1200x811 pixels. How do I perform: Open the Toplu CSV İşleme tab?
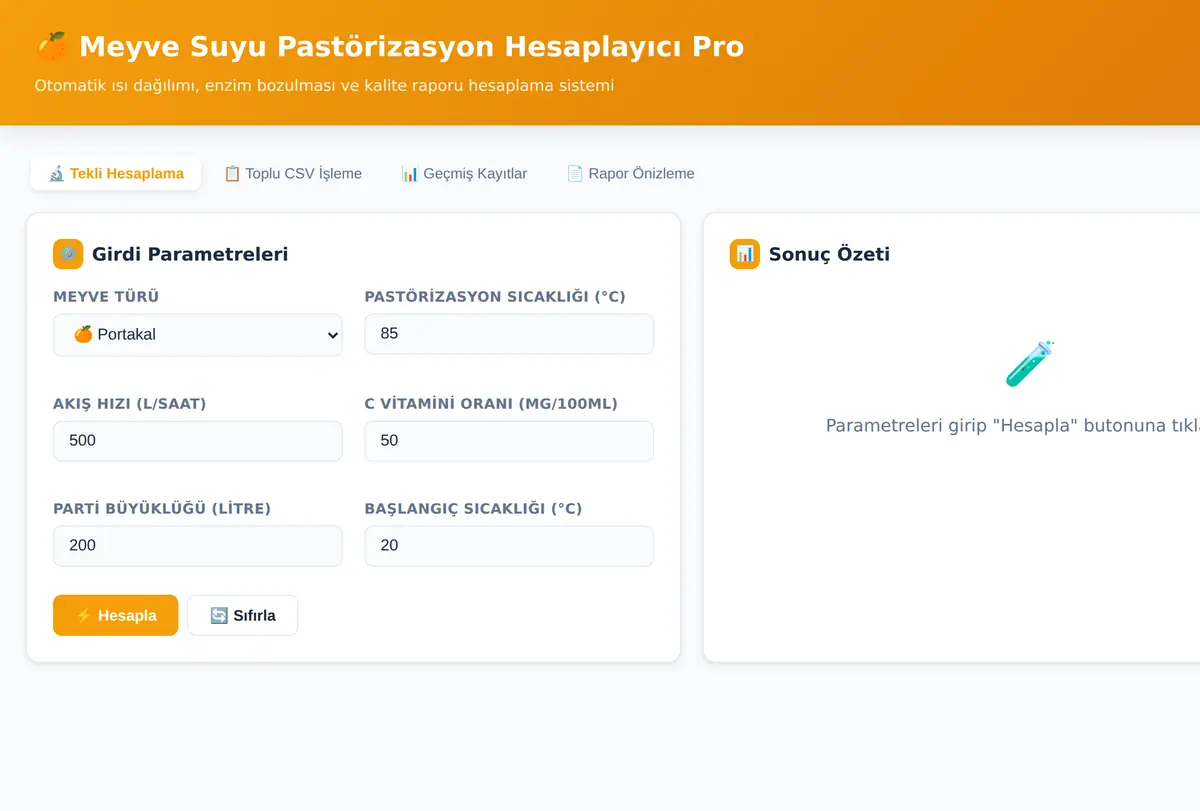pyautogui.click(x=293, y=174)
